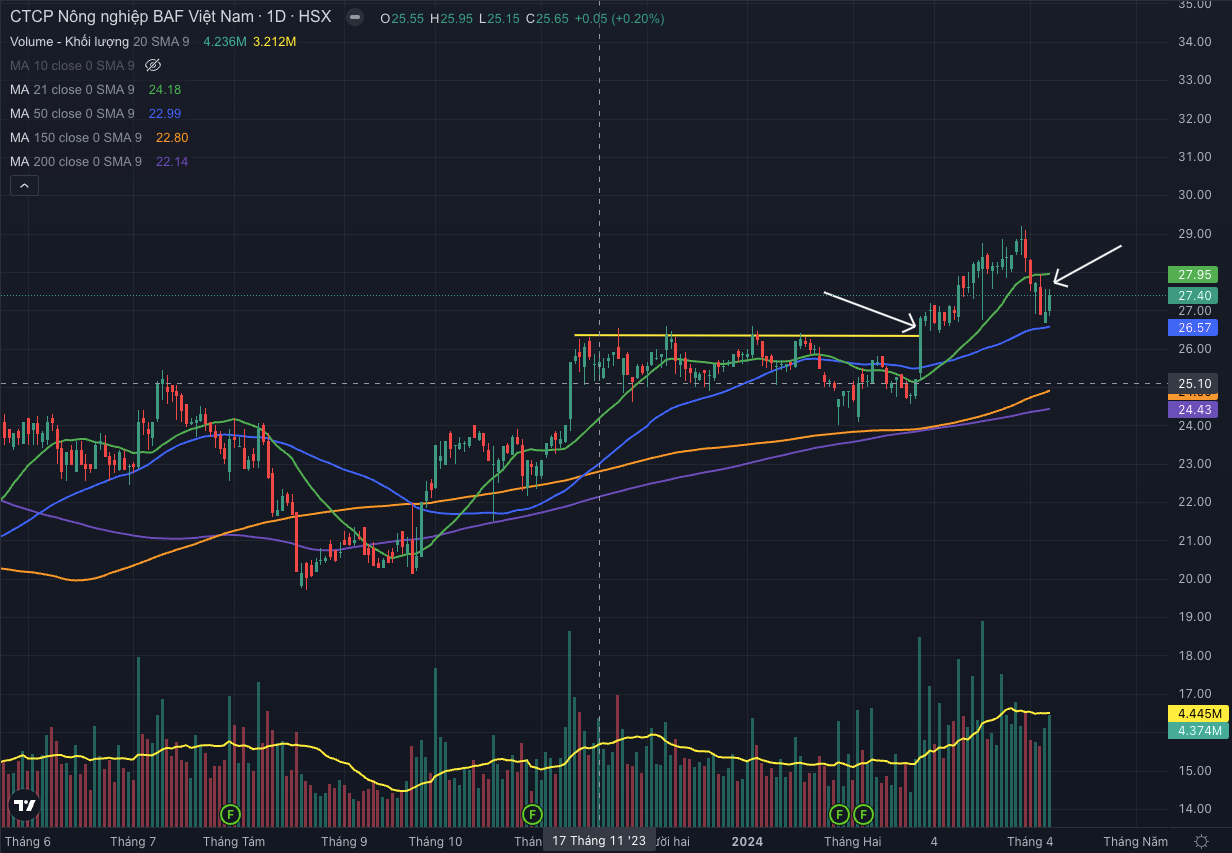Click the 27.40 last price label
Screen dimensions: 1232x853
click(1195, 296)
